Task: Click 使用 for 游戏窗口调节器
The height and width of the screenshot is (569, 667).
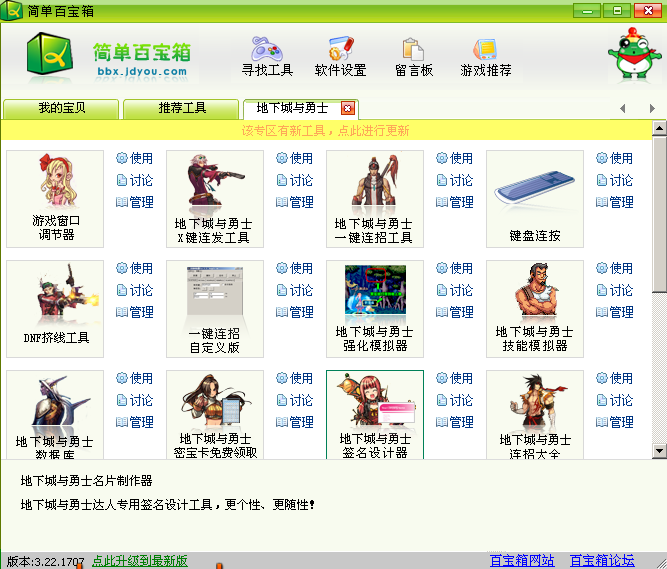Action: tap(134, 158)
